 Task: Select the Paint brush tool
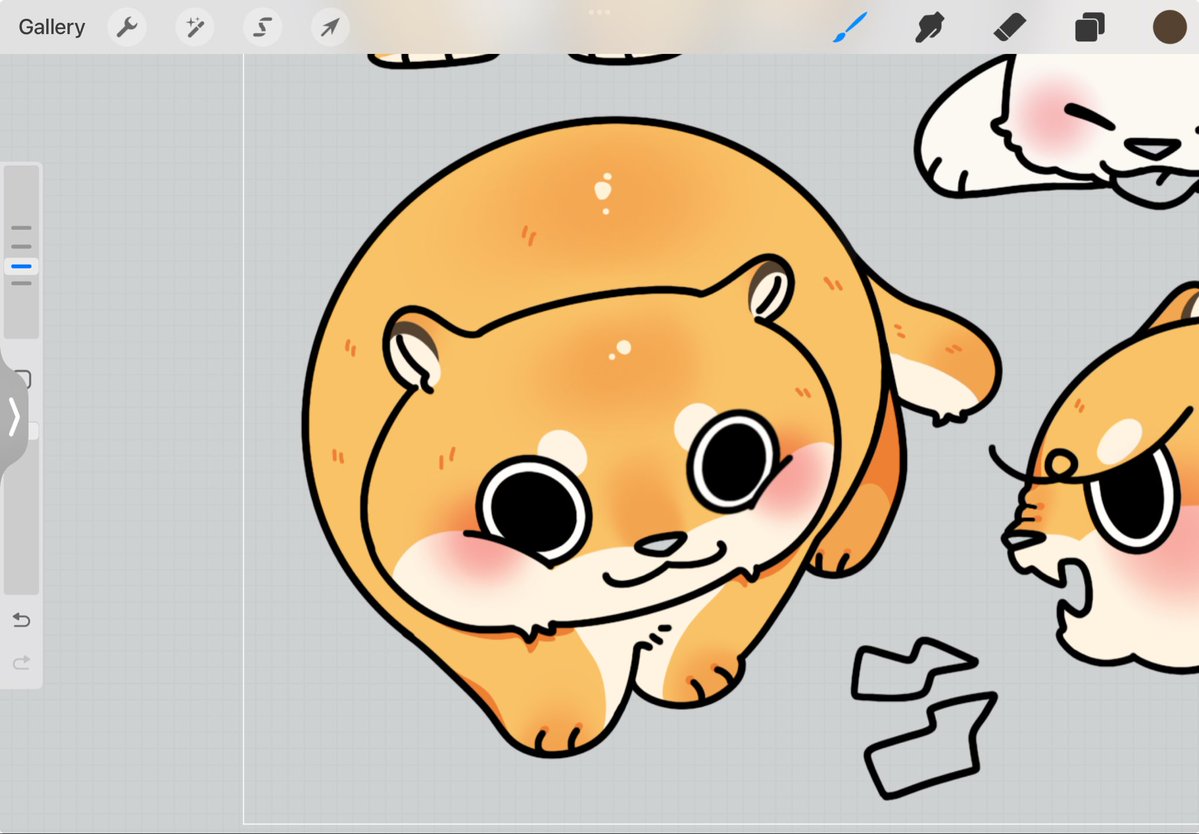pos(850,28)
